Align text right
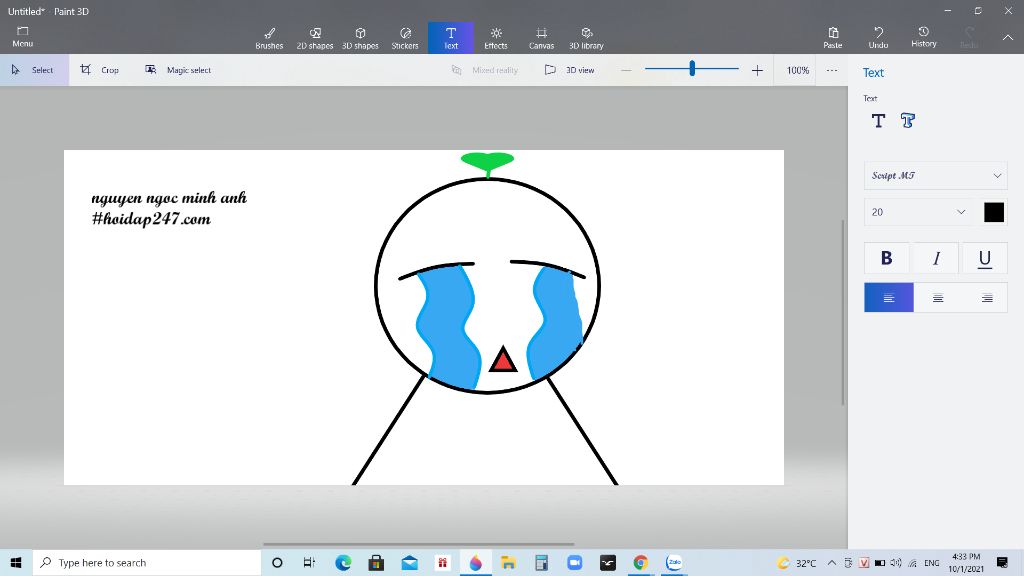1024x576 pixels. (x=986, y=298)
